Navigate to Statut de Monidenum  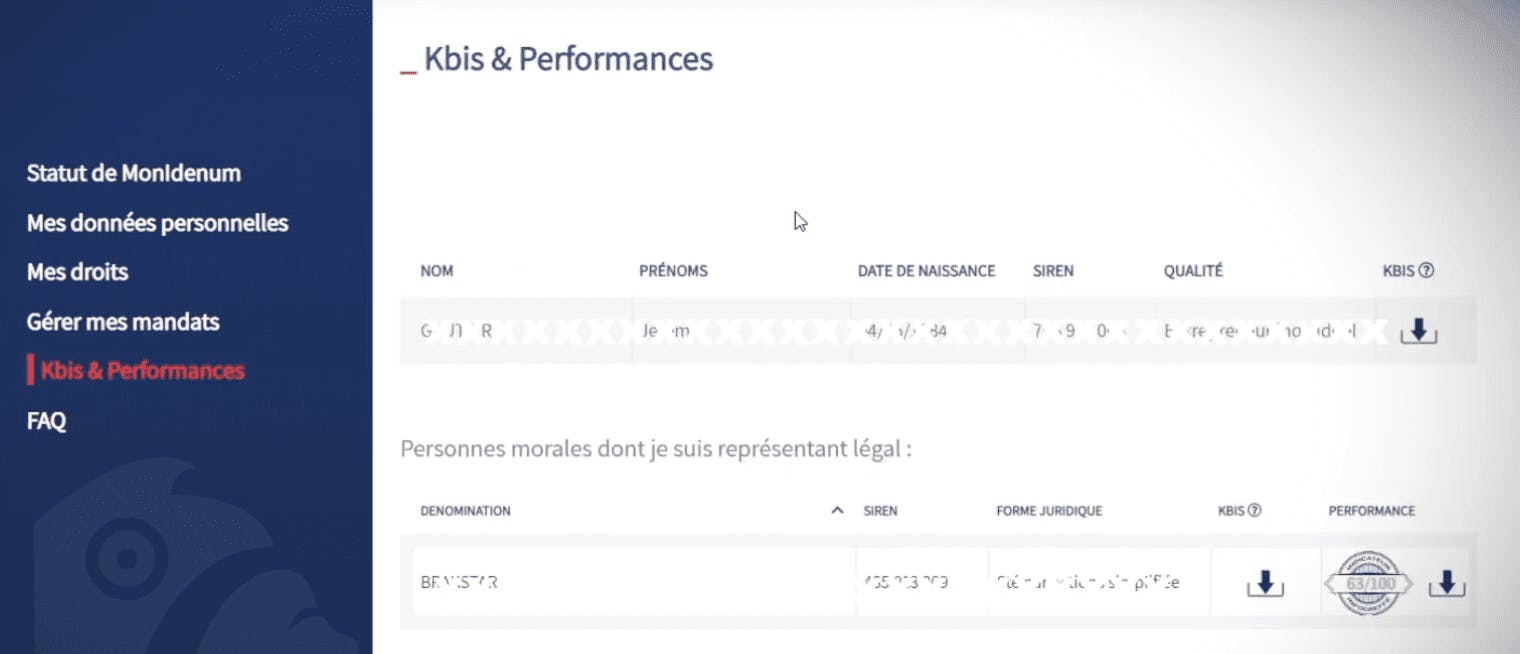(133, 172)
